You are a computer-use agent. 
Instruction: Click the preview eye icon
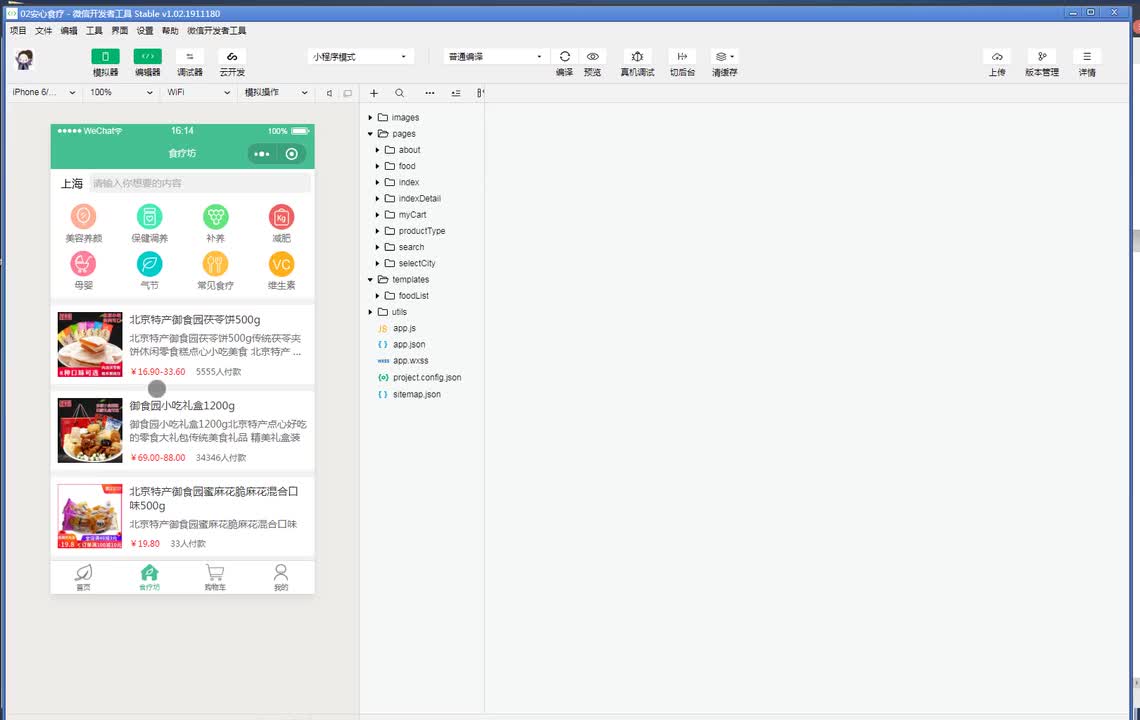click(593, 57)
